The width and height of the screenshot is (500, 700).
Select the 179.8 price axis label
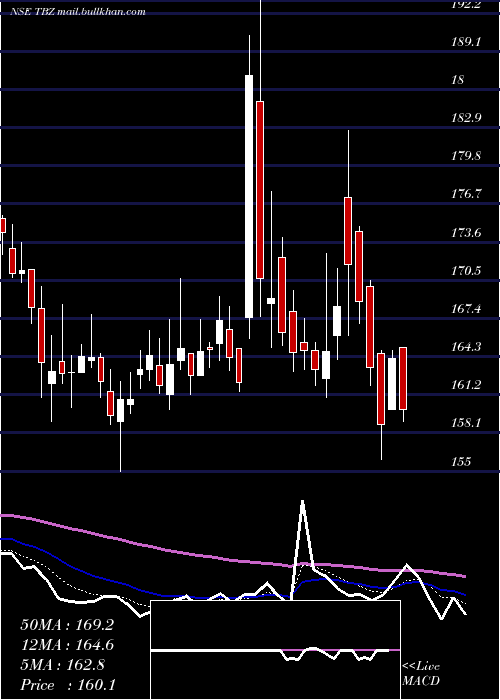[x=466, y=156]
